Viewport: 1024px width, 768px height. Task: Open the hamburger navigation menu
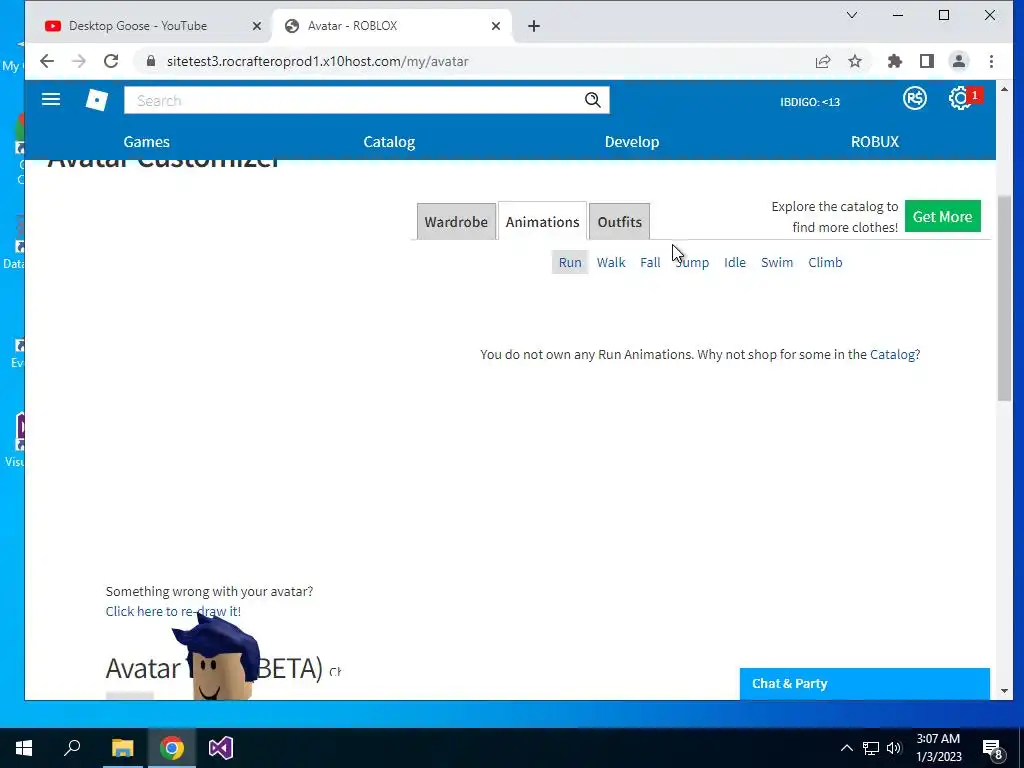51,99
